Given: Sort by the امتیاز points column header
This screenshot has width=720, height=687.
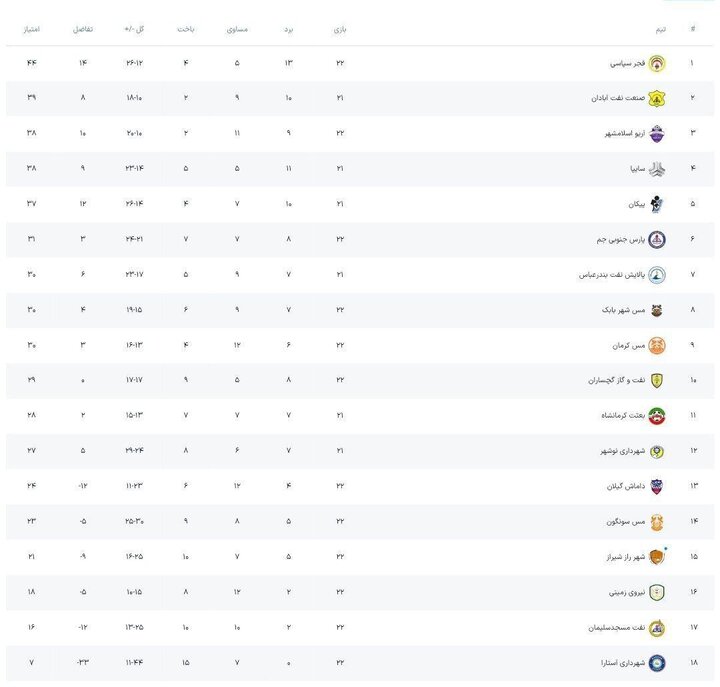Looking at the screenshot, I should [x=32, y=29].
